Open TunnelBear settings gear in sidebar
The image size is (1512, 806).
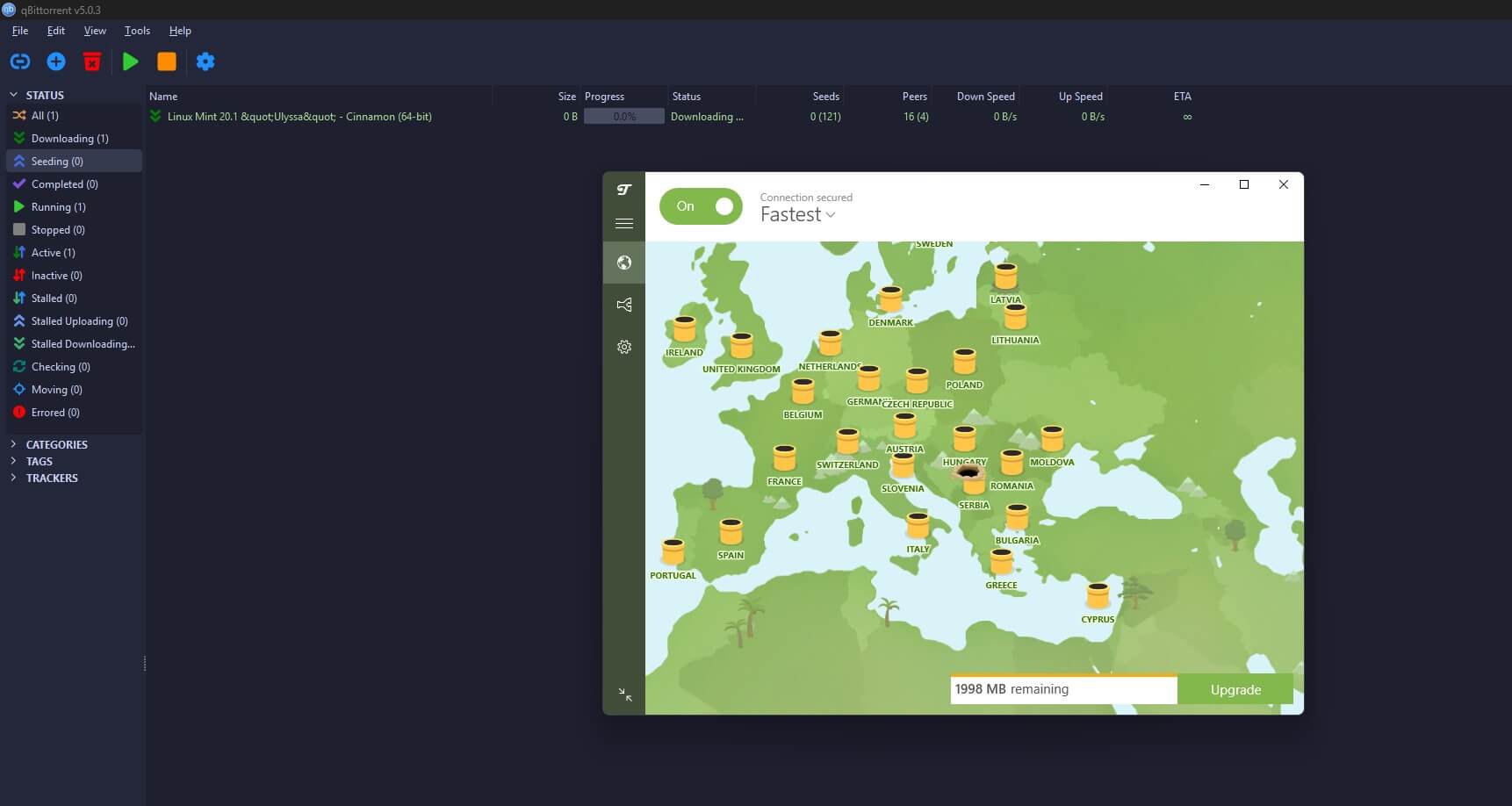click(x=624, y=347)
